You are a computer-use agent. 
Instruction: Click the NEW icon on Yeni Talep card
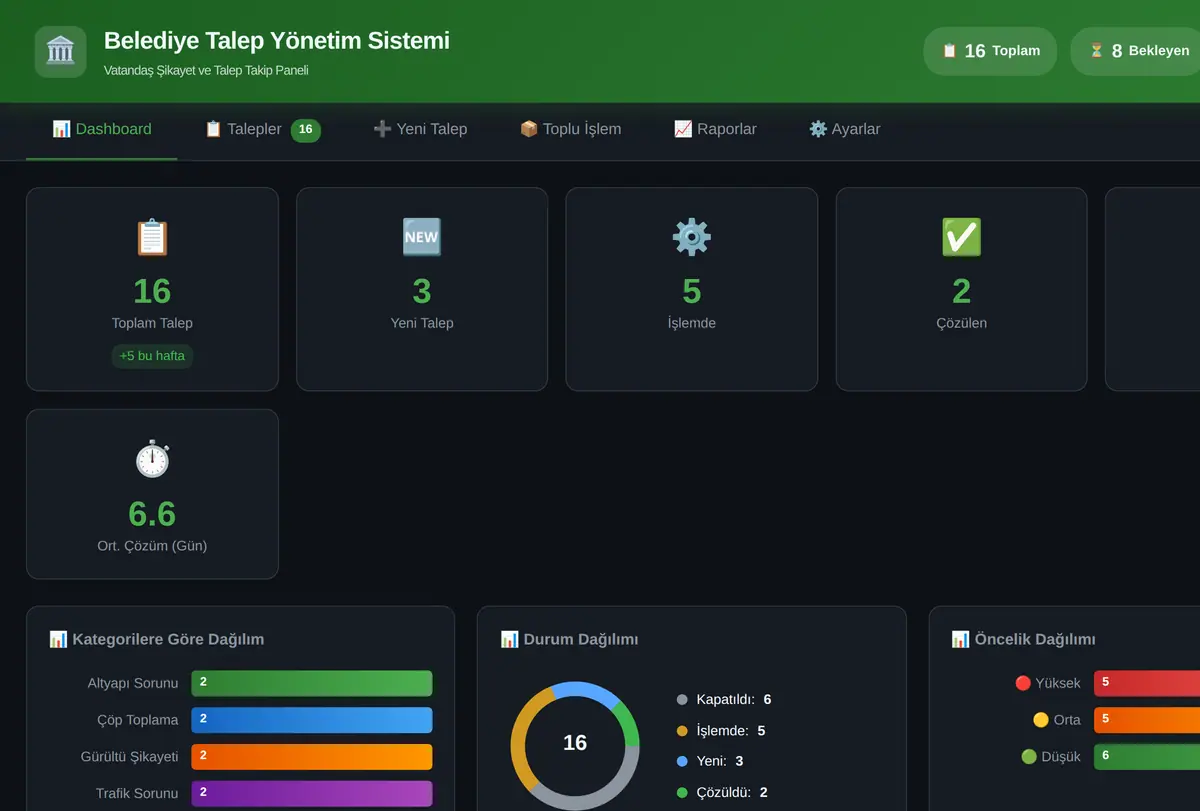click(x=422, y=238)
